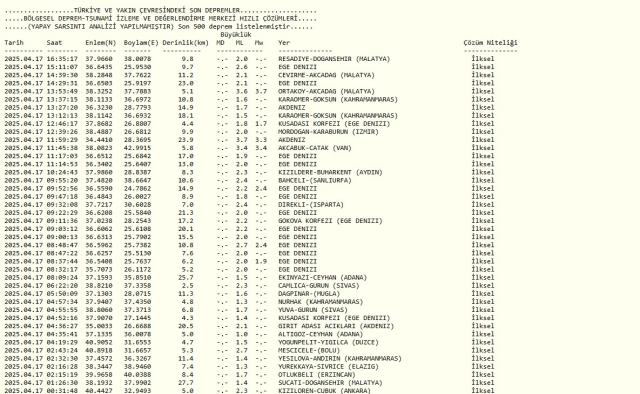Image resolution: width=640 pixels, height=394 pixels.
Task: Click the İlksel entry in the 16:35:17 row
Action: pyautogui.click(x=482, y=59)
